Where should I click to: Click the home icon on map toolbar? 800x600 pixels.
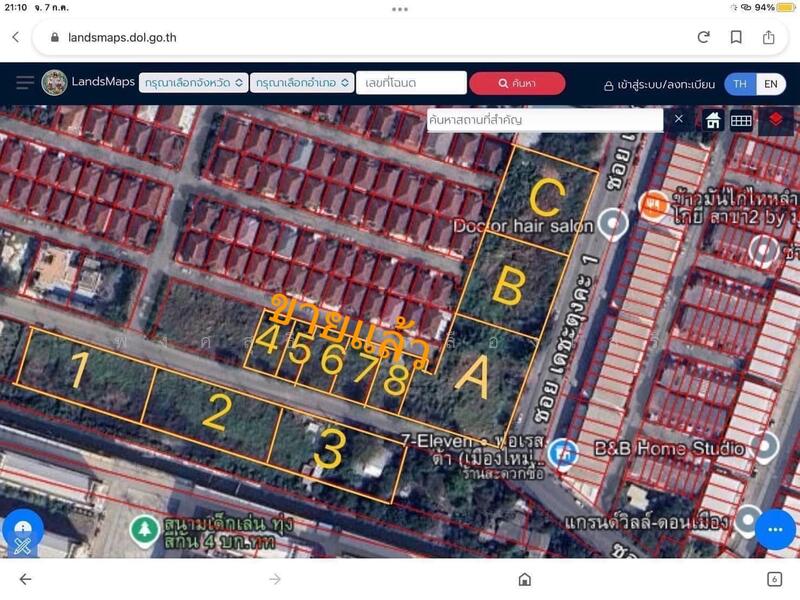713,120
